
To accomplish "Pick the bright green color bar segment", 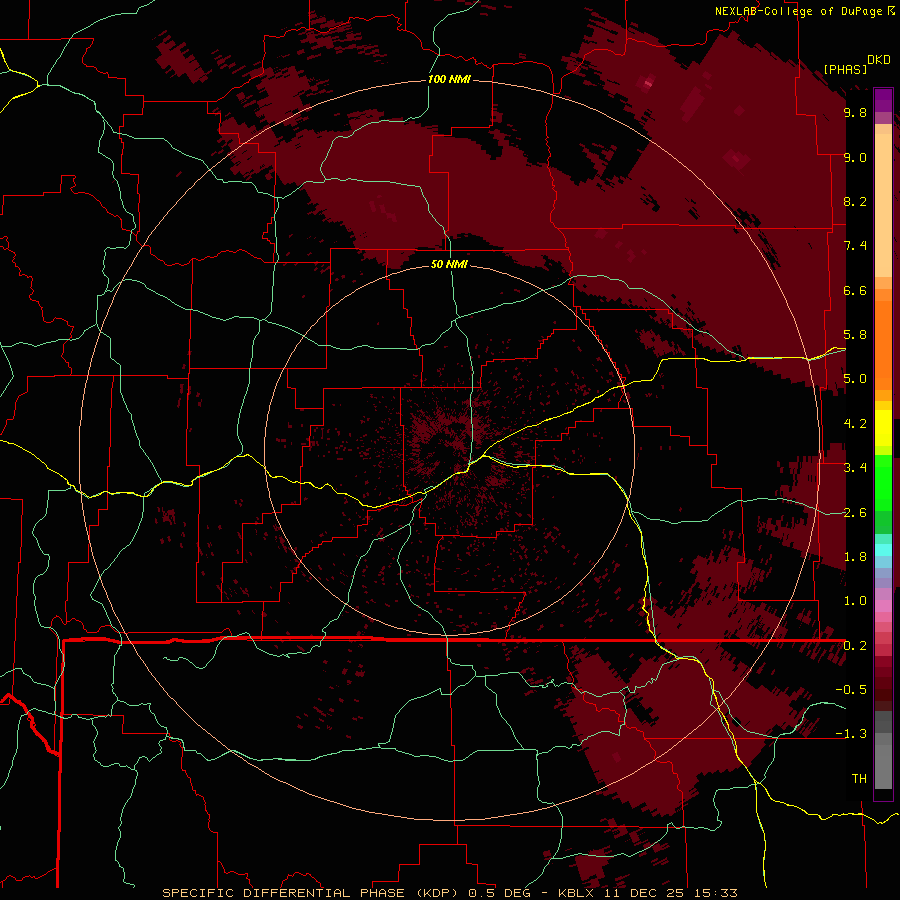I will 883,482.
